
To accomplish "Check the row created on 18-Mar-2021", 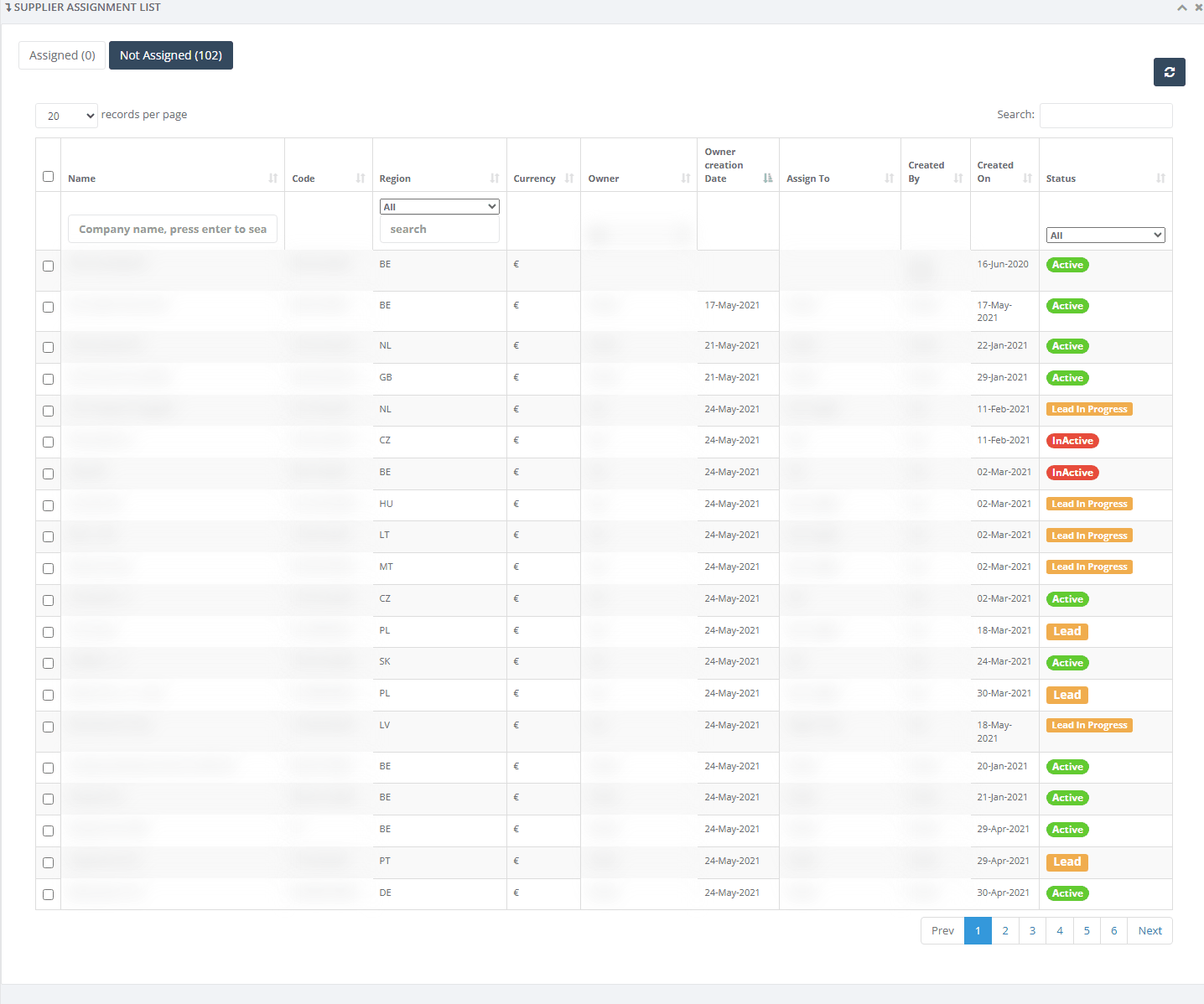I will click(48, 632).
